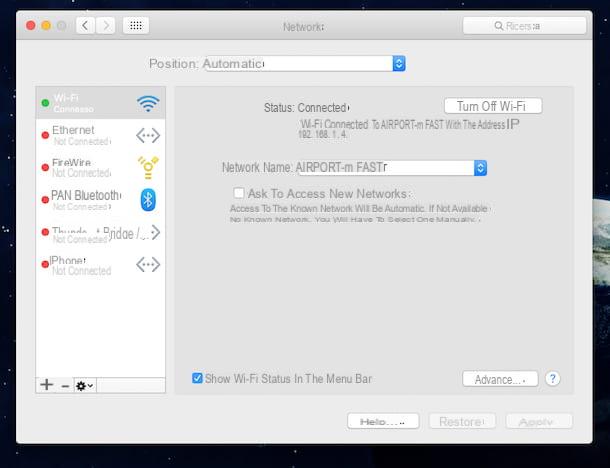Remove selected service with minus button
Image resolution: width=610 pixels, height=468 pixels.
click(x=65, y=386)
